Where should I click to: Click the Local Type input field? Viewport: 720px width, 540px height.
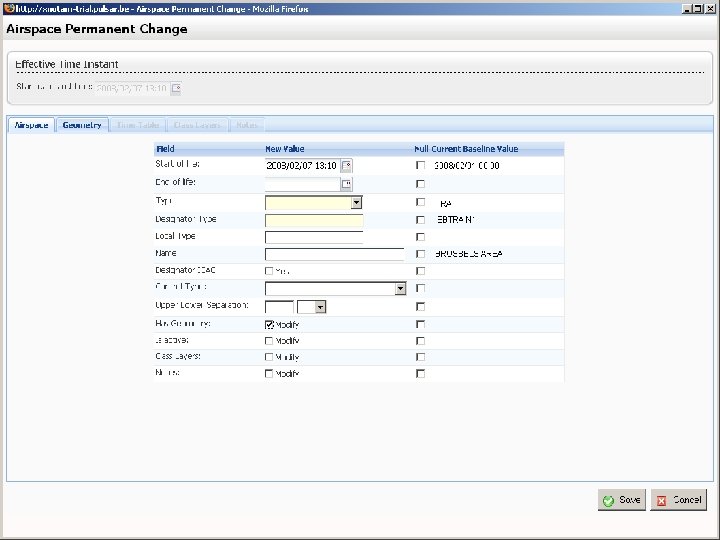pos(314,237)
